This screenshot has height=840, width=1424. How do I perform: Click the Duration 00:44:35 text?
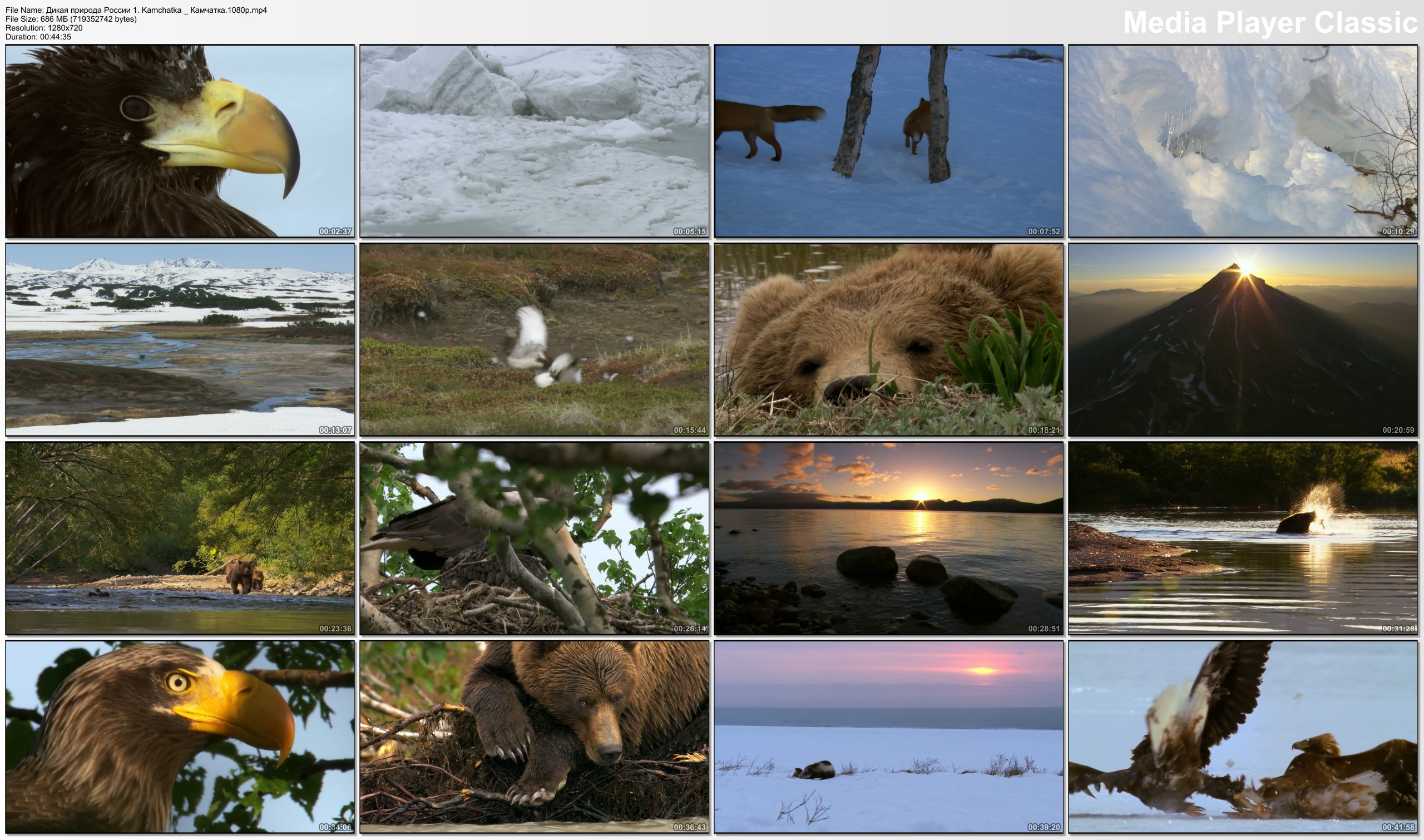click(x=38, y=37)
